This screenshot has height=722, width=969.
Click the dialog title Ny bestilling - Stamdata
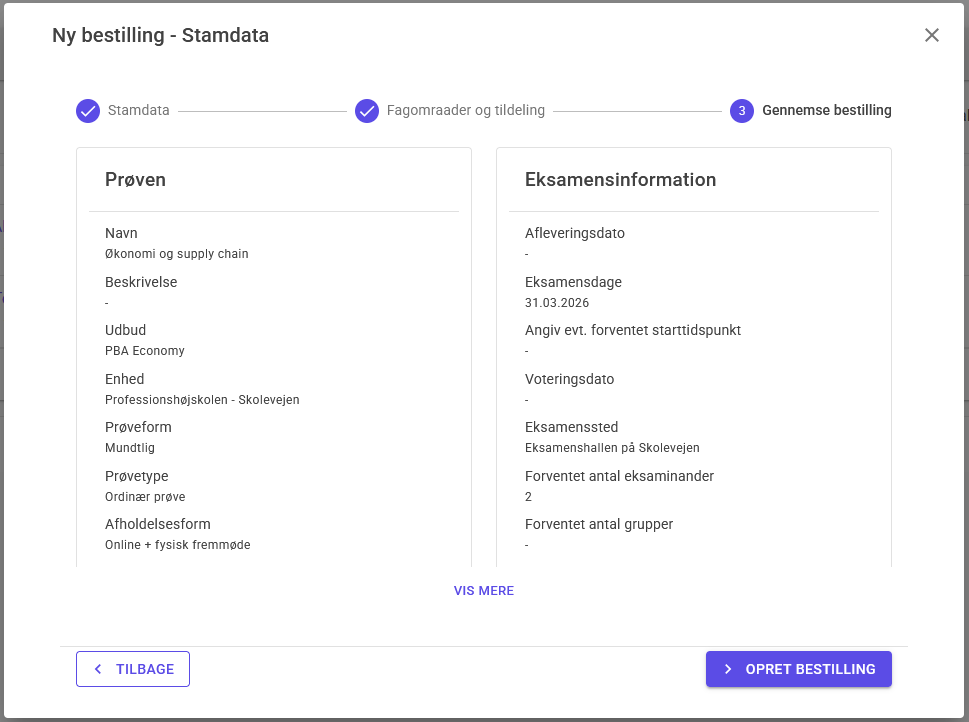[160, 36]
